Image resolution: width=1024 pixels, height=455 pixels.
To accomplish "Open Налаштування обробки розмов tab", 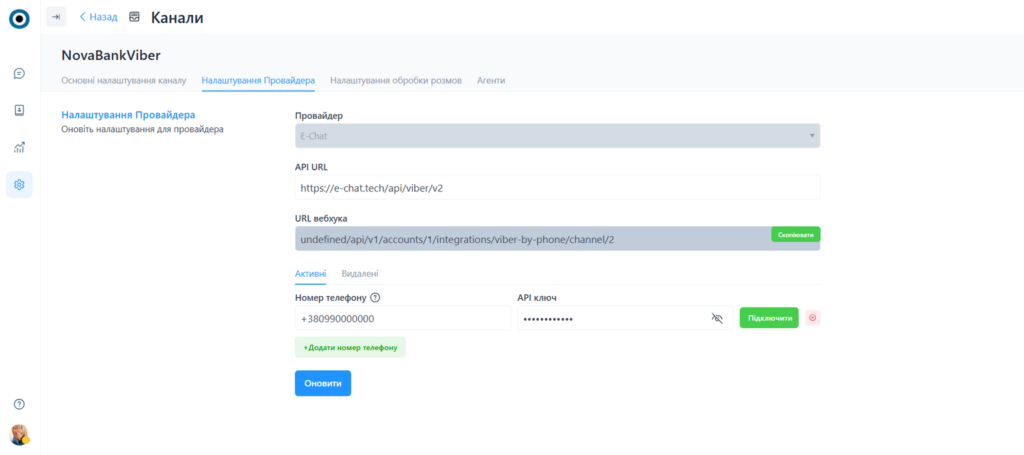I will click(x=396, y=80).
